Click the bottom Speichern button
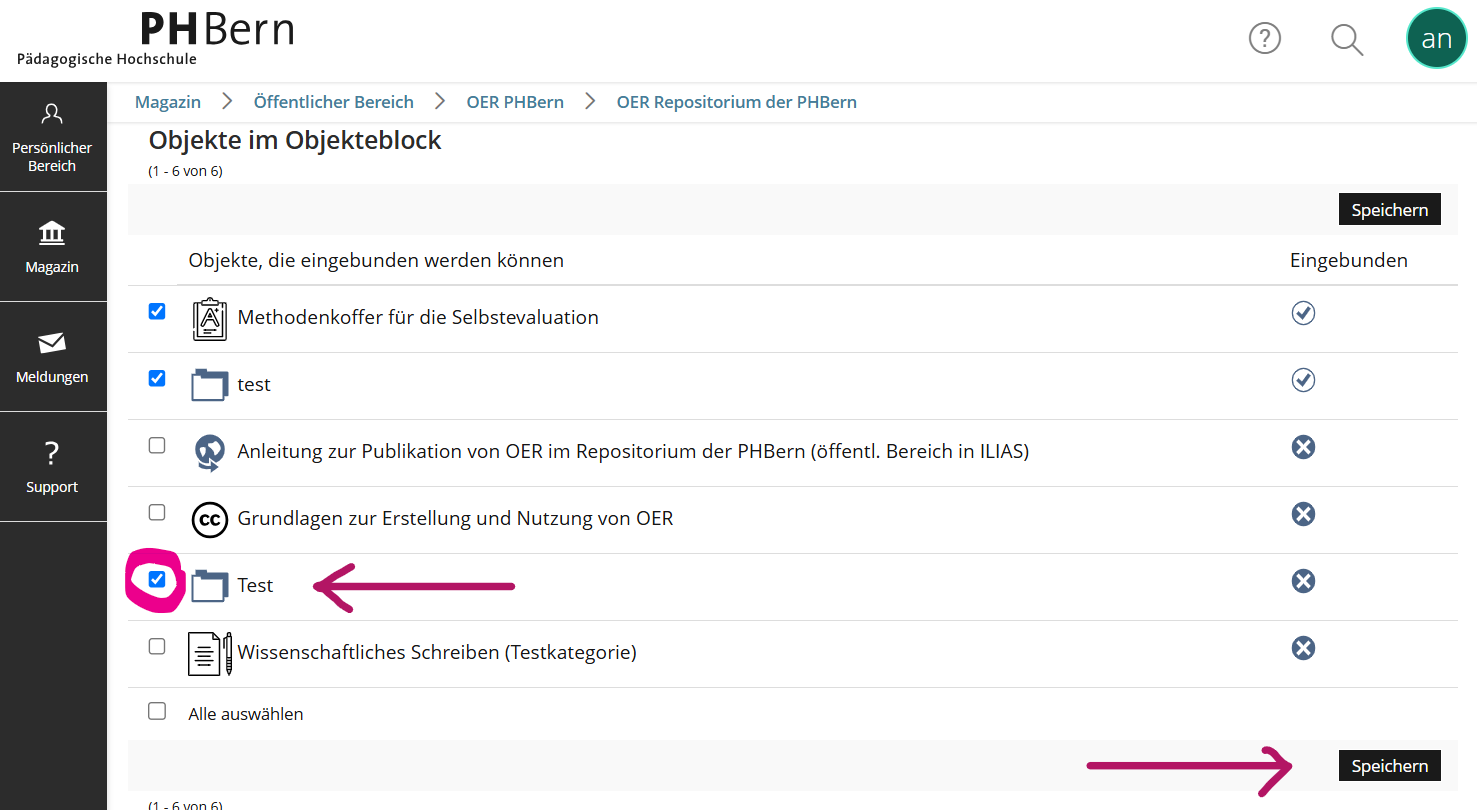1477x810 pixels. click(1389, 766)
